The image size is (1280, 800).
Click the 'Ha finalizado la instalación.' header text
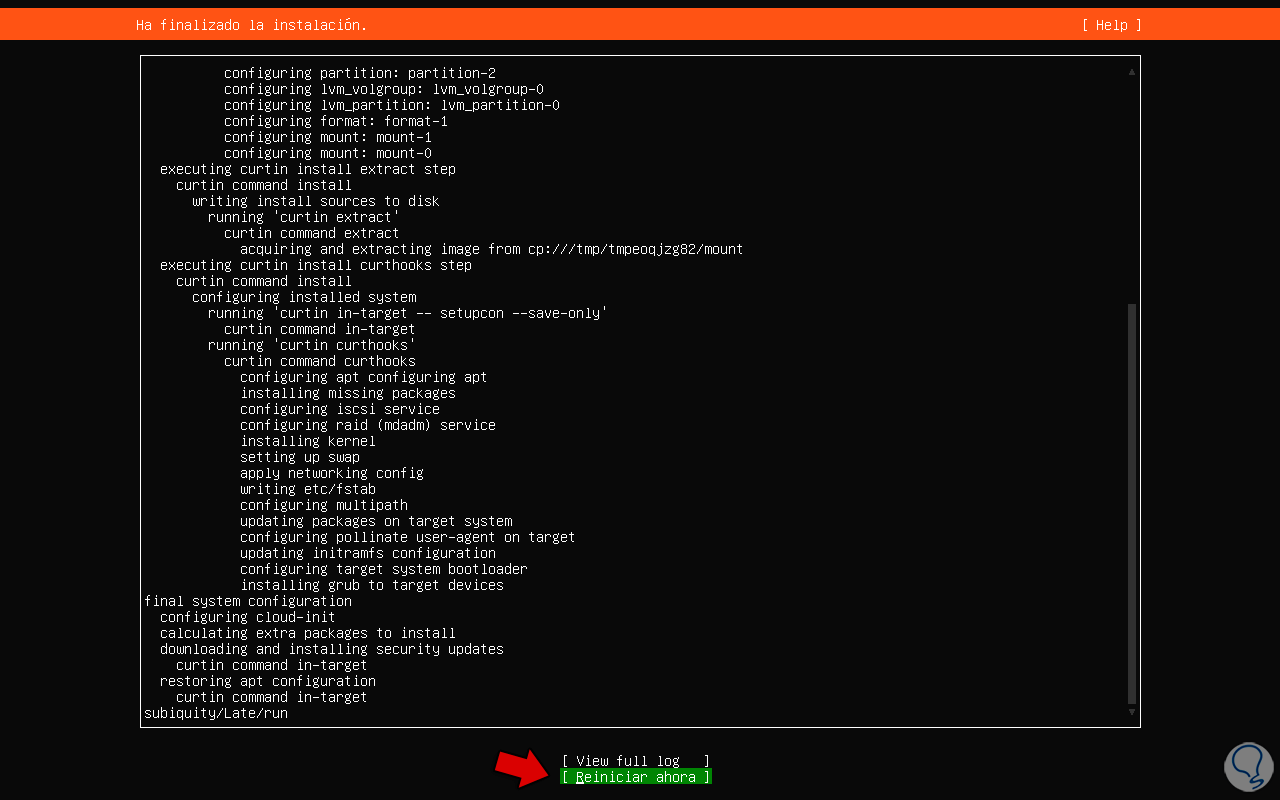(x=252, y=25)
